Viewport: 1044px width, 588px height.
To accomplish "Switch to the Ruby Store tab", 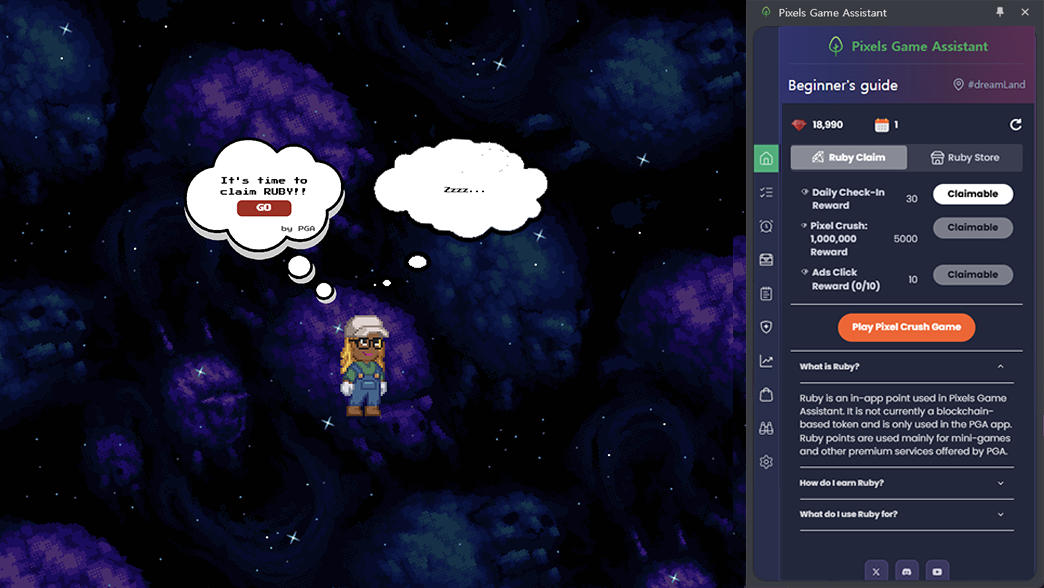I will (x=965, y=158).
